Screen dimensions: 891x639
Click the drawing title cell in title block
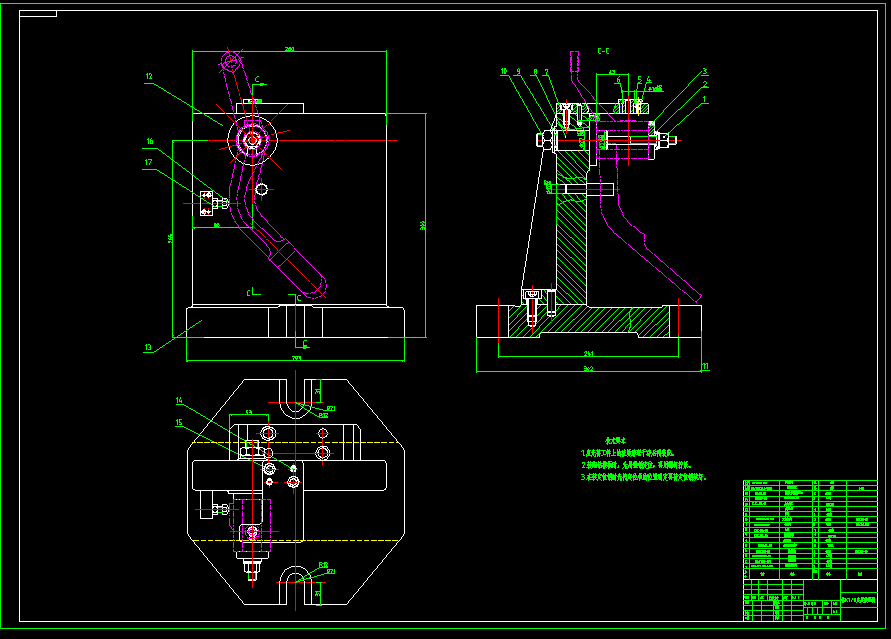click(859, 600)
